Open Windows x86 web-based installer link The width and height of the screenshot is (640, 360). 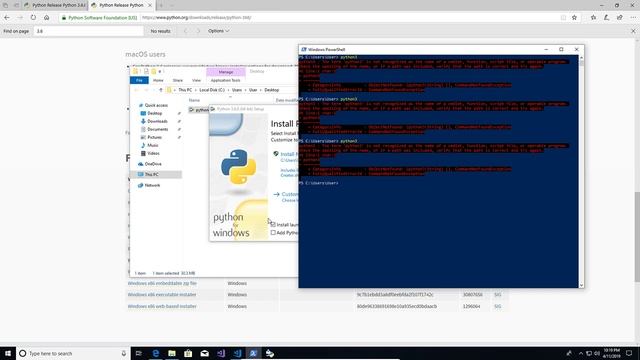pyautogui.click(x=162, y=306)
